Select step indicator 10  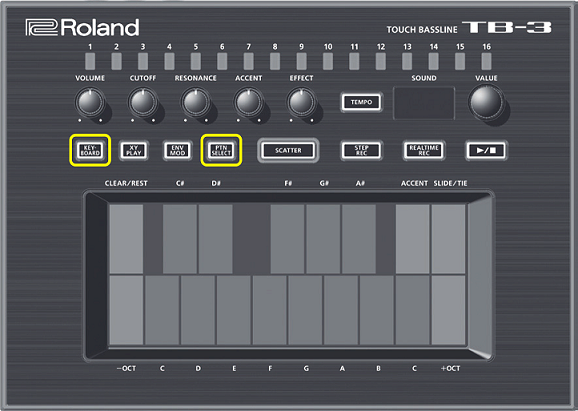(x=328, y=61)
